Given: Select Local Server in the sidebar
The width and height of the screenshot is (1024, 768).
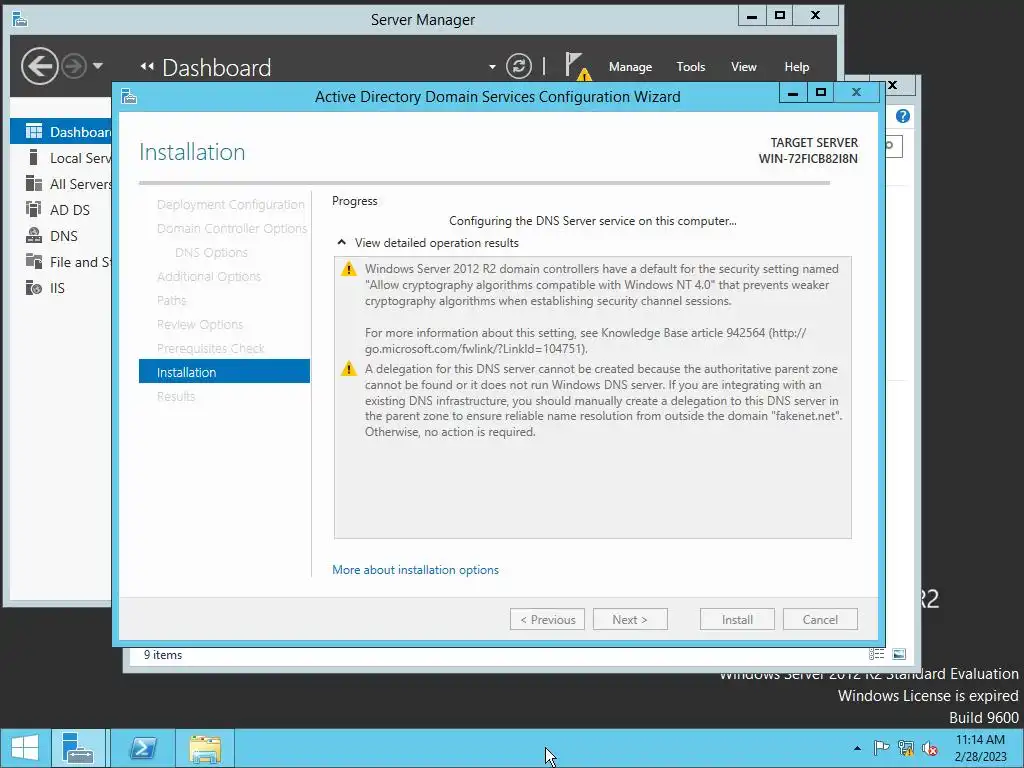Looking at the screenshot, I should [61, 158].
